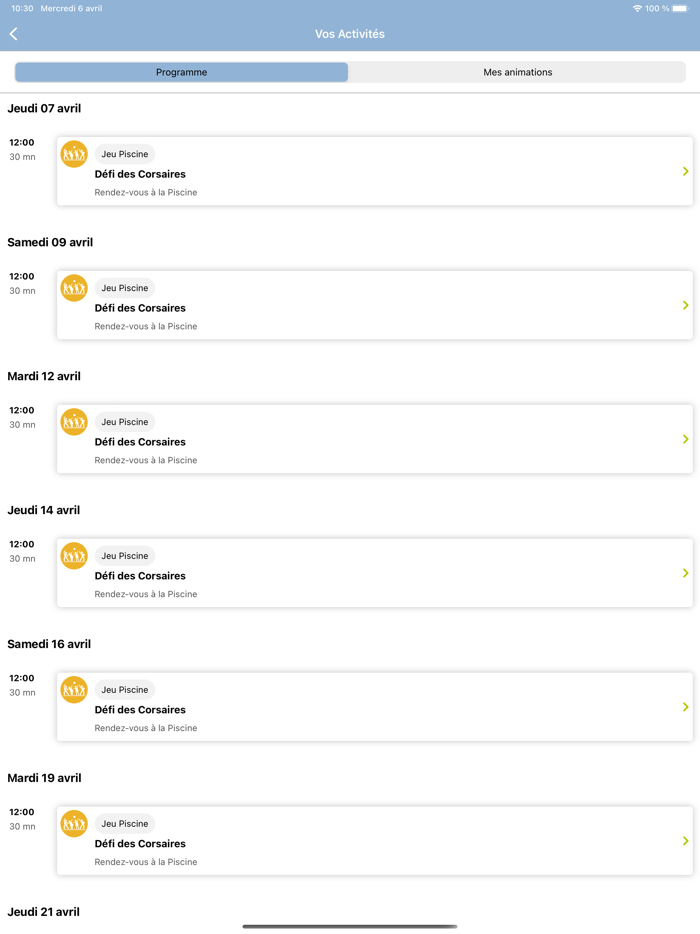Viewport: 700px width, 934px height.
Task: Tap activity icon for Samedi 09 avril
Action: tap(74, 288)
